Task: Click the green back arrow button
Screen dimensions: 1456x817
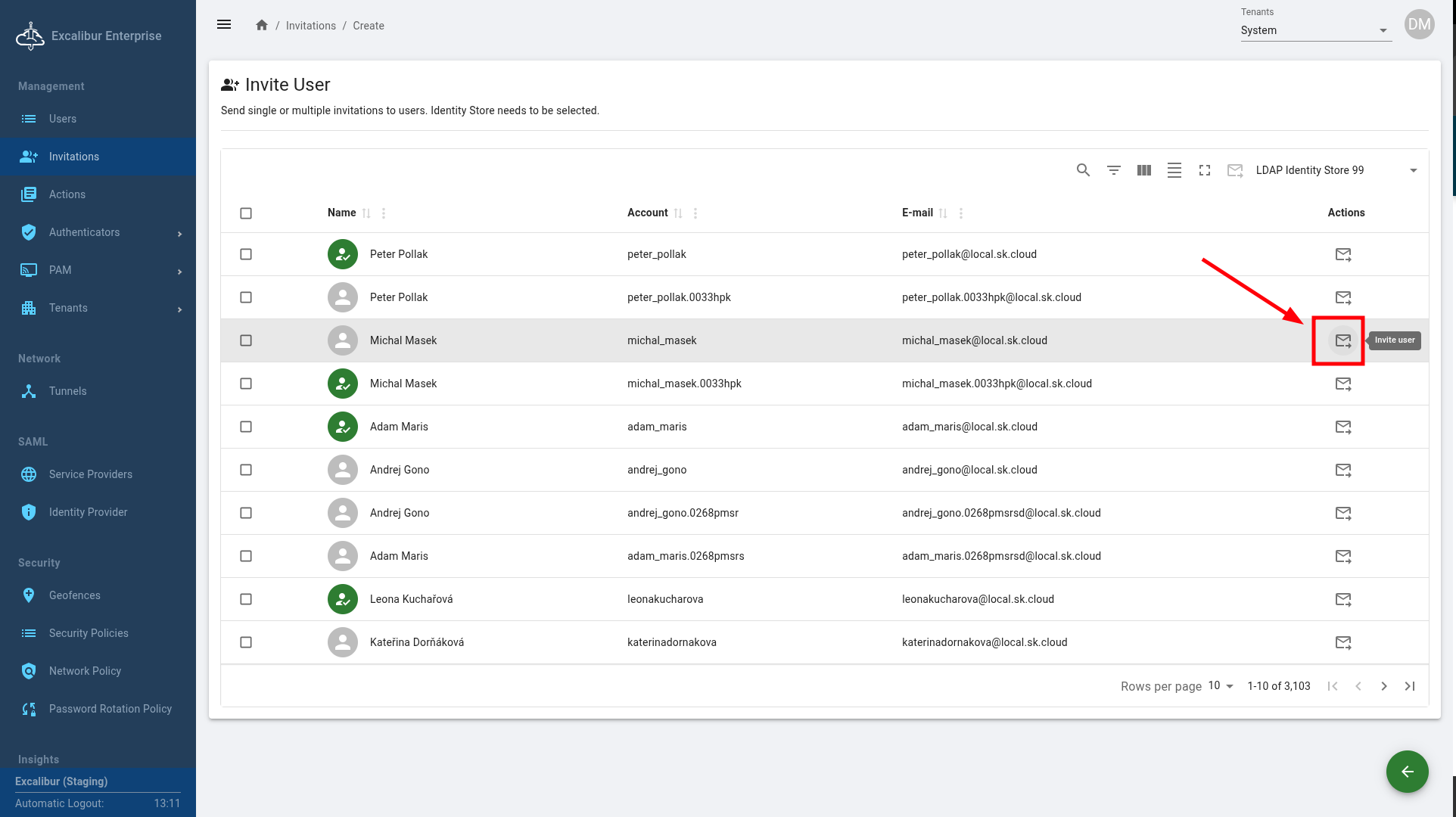Action: click(1407, 772)
